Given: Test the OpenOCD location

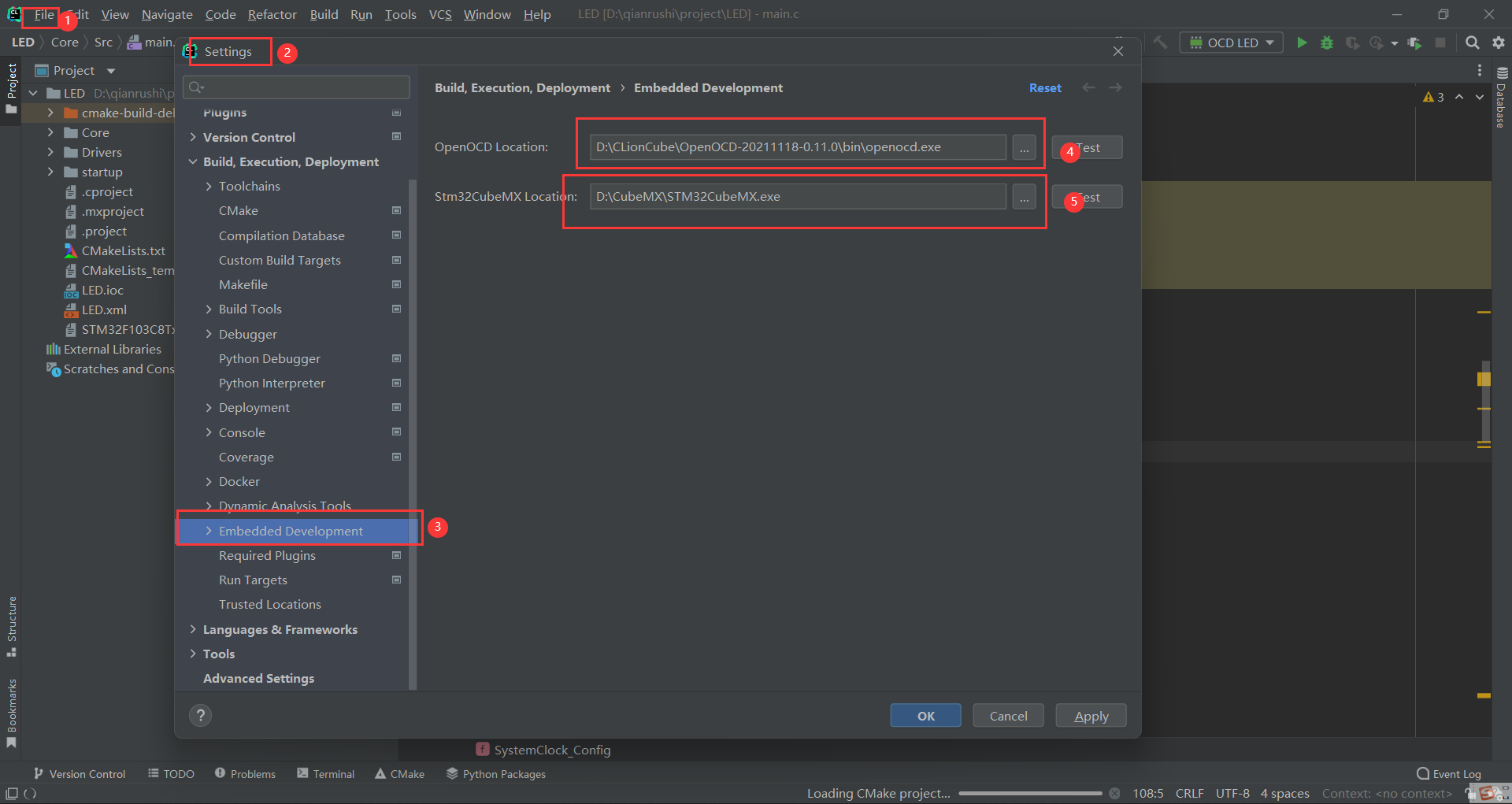Looking at the screenshot, I should 1088,147.
